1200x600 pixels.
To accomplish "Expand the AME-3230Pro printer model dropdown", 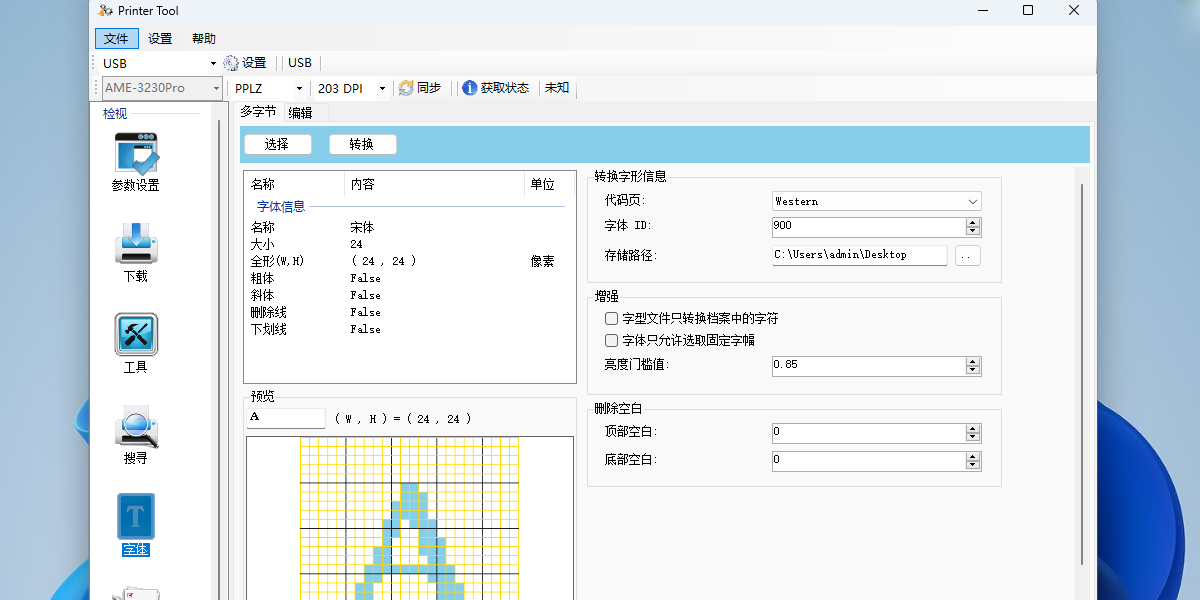I will [x=216, y=88].
